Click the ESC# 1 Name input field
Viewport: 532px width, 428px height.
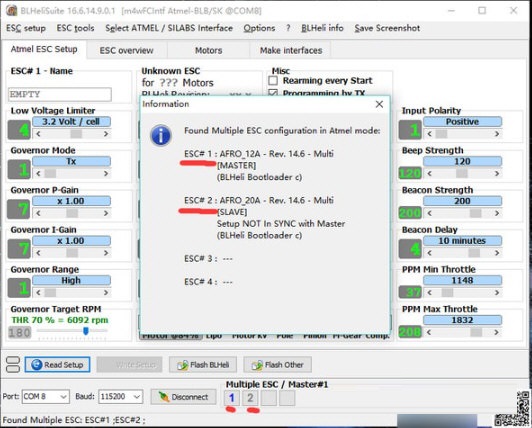[x=60, y=94]
